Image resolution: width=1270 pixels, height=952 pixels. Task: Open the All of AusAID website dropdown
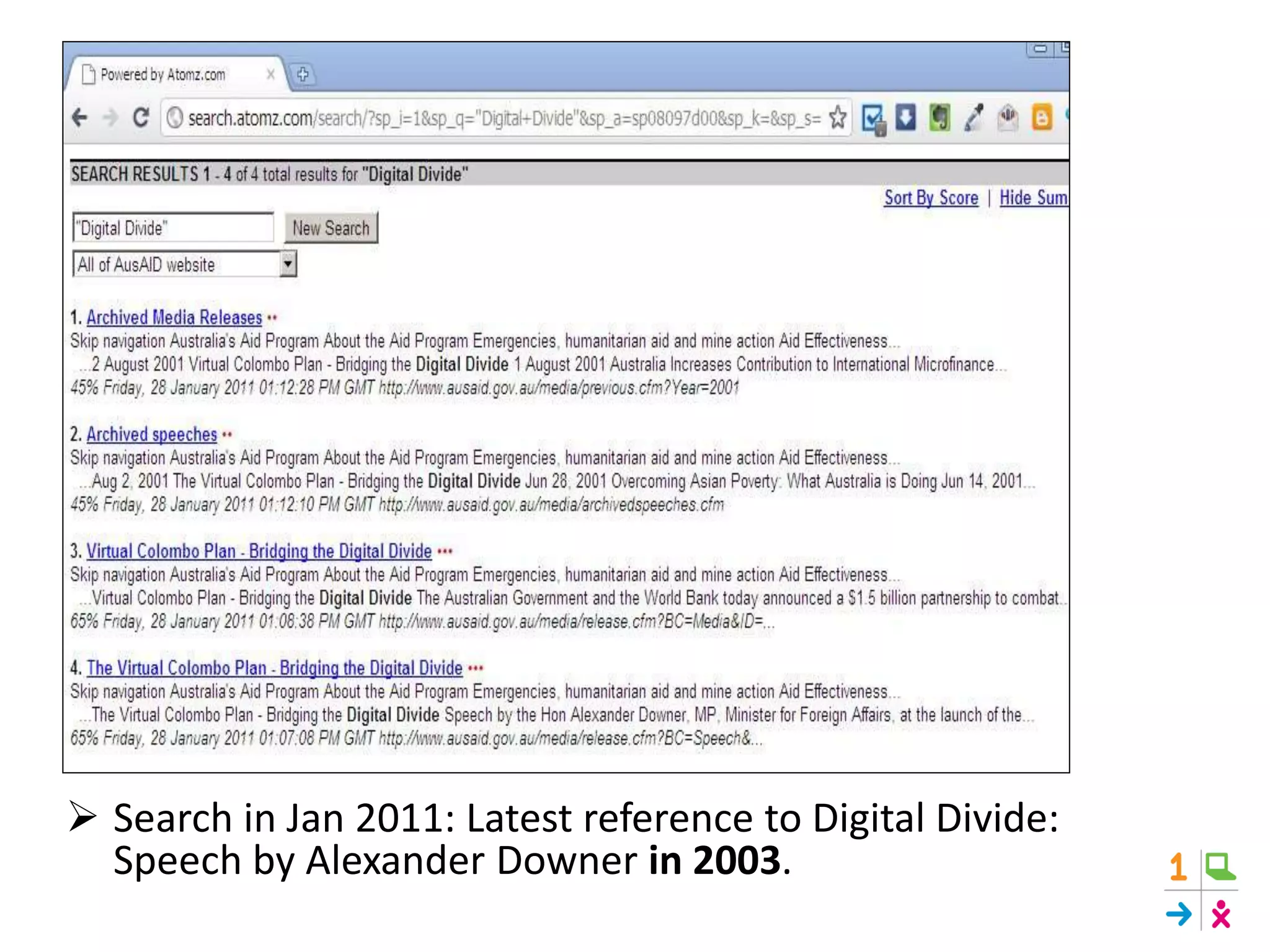tap(184, 264)
